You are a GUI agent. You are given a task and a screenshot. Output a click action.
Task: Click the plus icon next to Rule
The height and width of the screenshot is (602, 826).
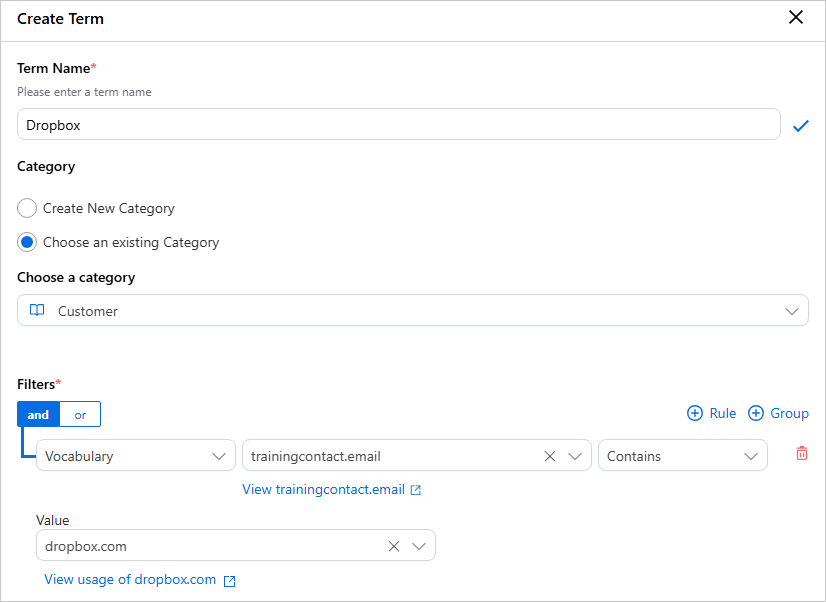coord(695,413)
